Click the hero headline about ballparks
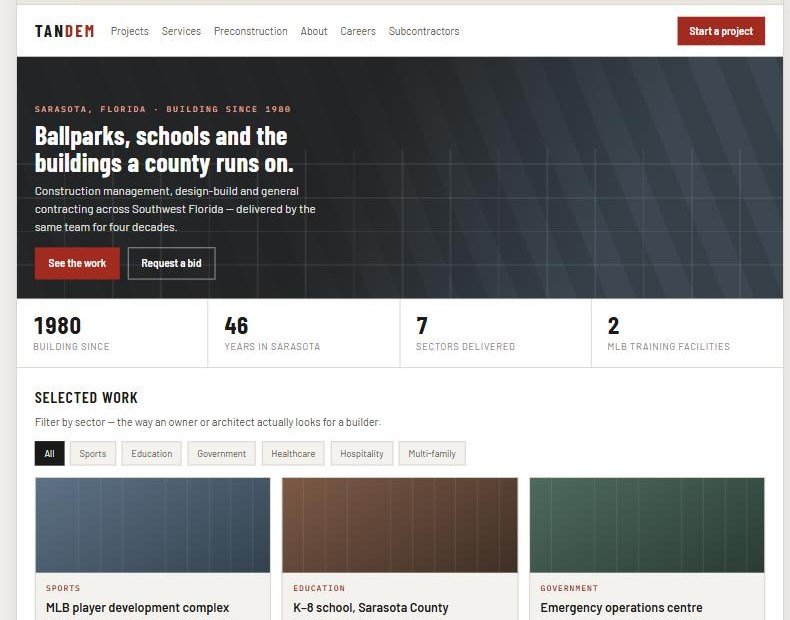This screenshot has height=620, width=790. pyautogui.click(x=164, y=150)
